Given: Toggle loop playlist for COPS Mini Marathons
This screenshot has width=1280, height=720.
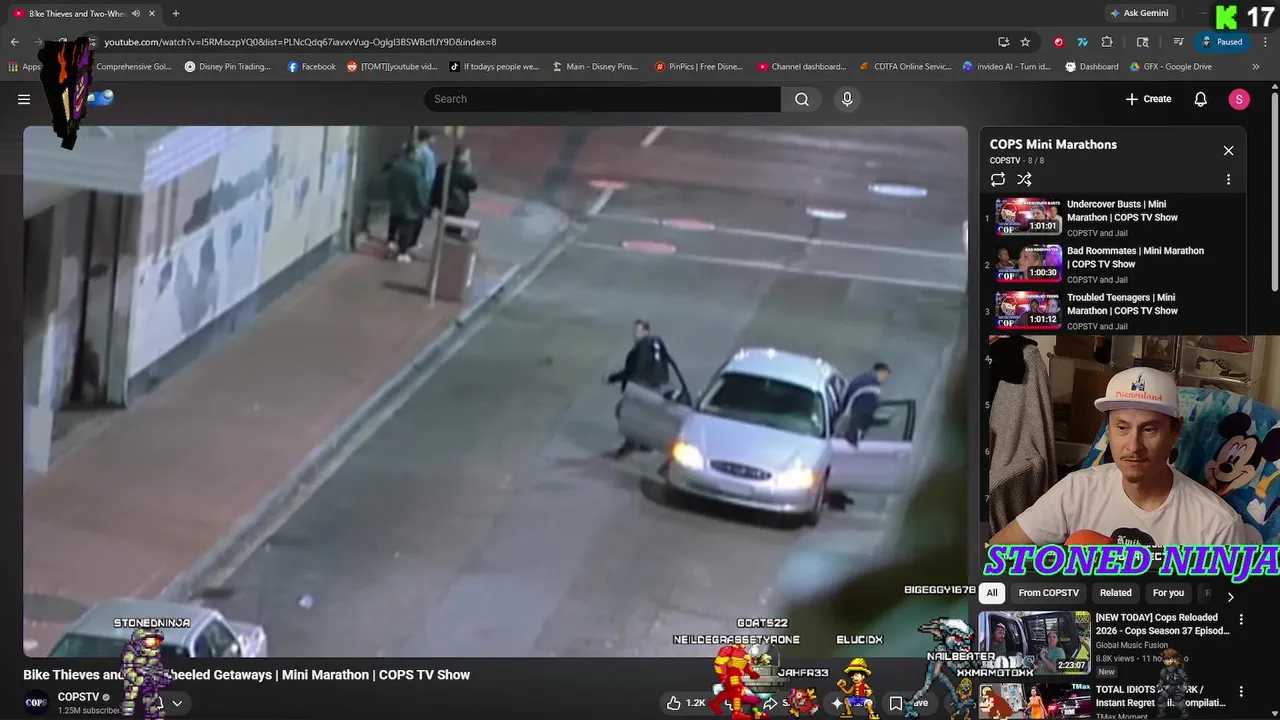Looking at the screenshot, I should [998, 180].
